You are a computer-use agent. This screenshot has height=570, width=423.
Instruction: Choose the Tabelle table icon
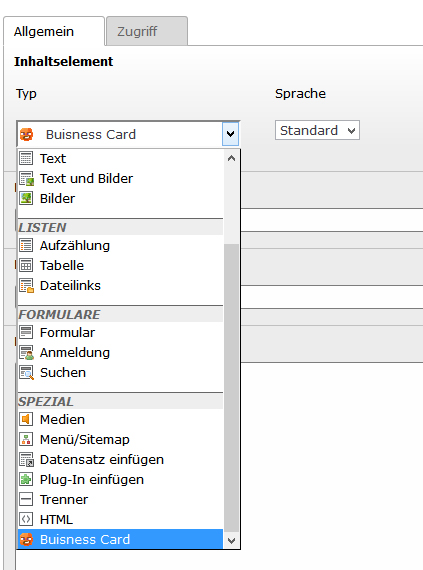coord(26,265)
